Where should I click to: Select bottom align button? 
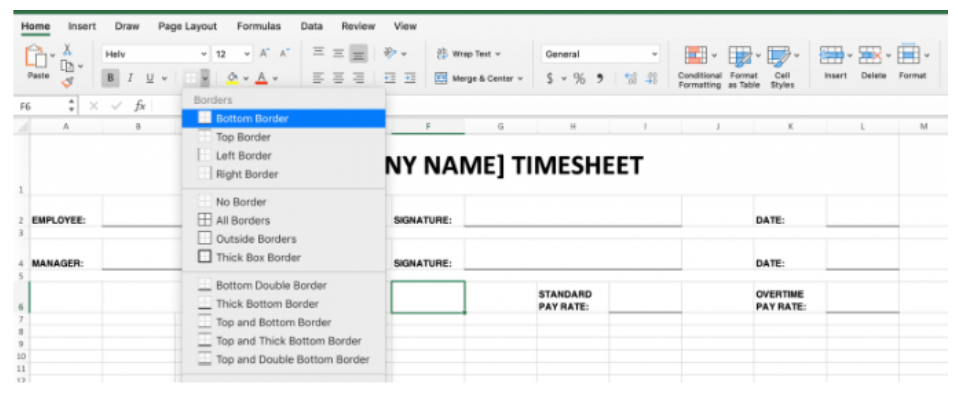coord(359,54)
